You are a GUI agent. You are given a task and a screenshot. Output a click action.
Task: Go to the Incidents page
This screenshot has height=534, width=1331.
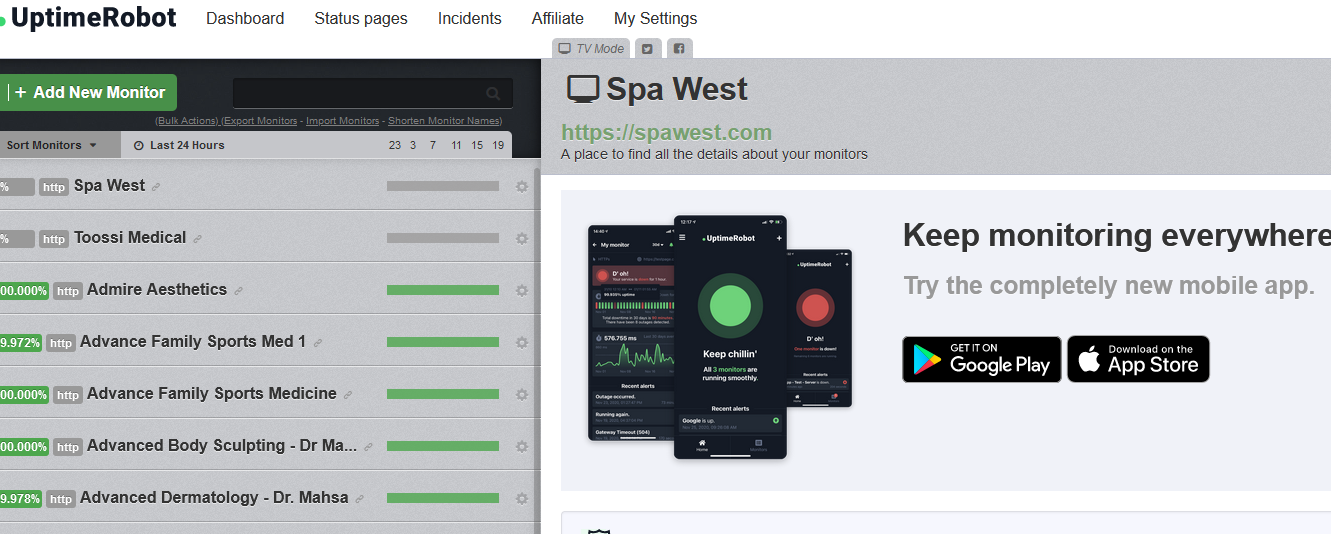(x=470, y=18)
